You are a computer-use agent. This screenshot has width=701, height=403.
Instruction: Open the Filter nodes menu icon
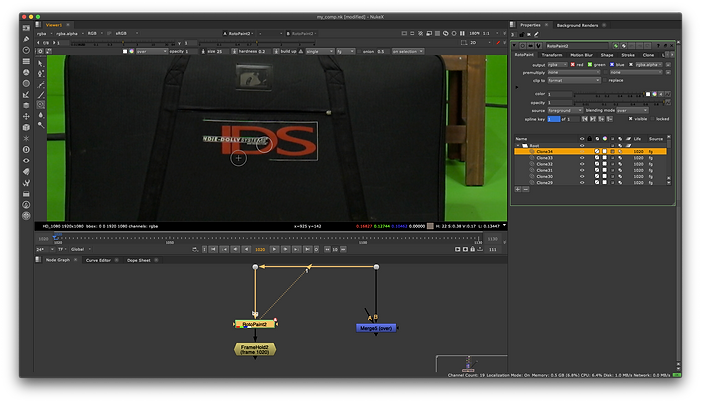26,83
